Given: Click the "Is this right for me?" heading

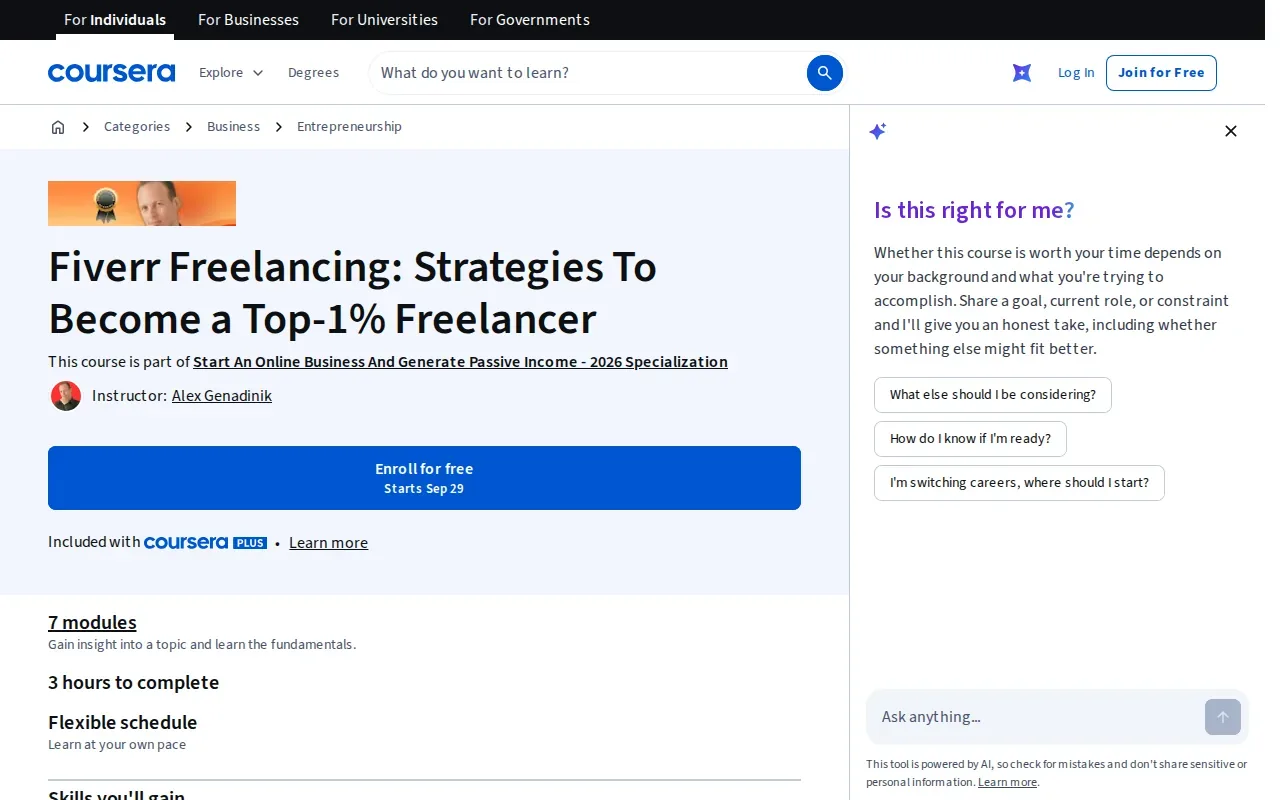Looking at the screenshot, I should (x=974, y=210).
